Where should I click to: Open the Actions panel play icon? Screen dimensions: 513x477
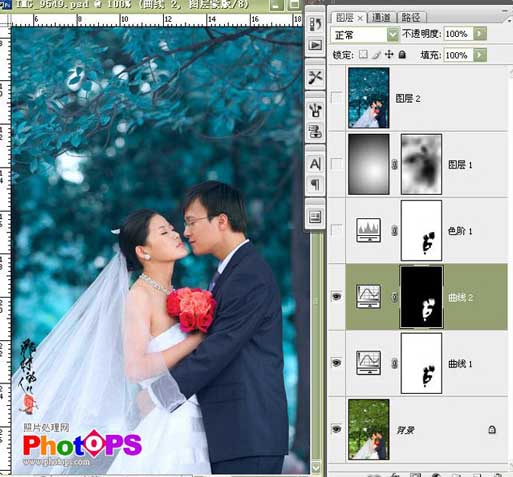tap(315, 45)
